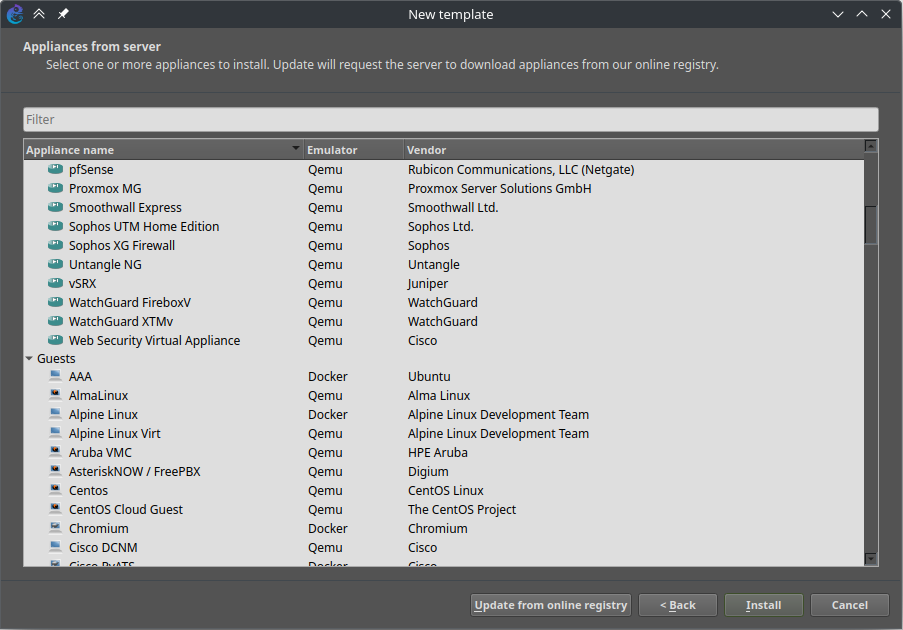The width and height of the screenshot is (903, 630).
Task: Click the Filter input field
Action: pyautogui.click(x=451, y=119)
